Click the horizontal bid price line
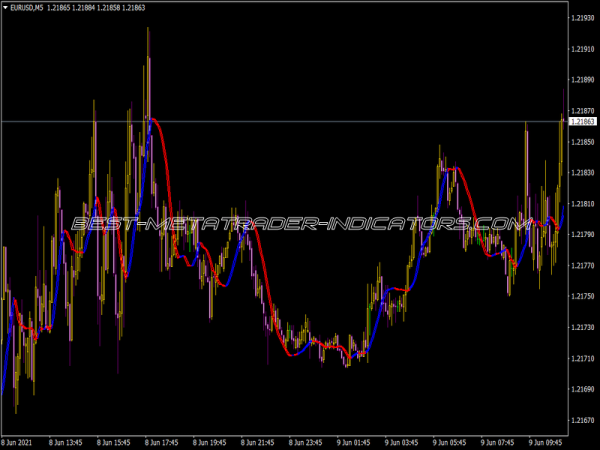 (300, 121)
